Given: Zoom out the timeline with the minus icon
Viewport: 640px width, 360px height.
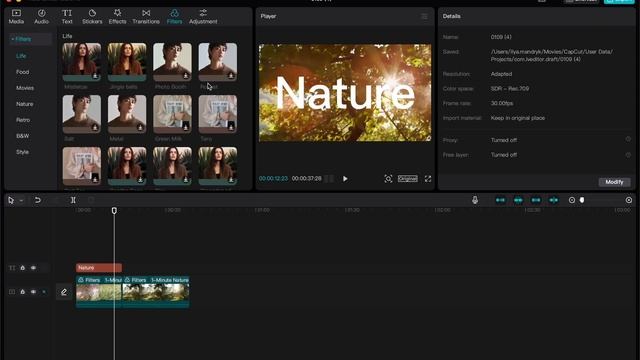Looking at the screenshot, I should coord(572,200).
